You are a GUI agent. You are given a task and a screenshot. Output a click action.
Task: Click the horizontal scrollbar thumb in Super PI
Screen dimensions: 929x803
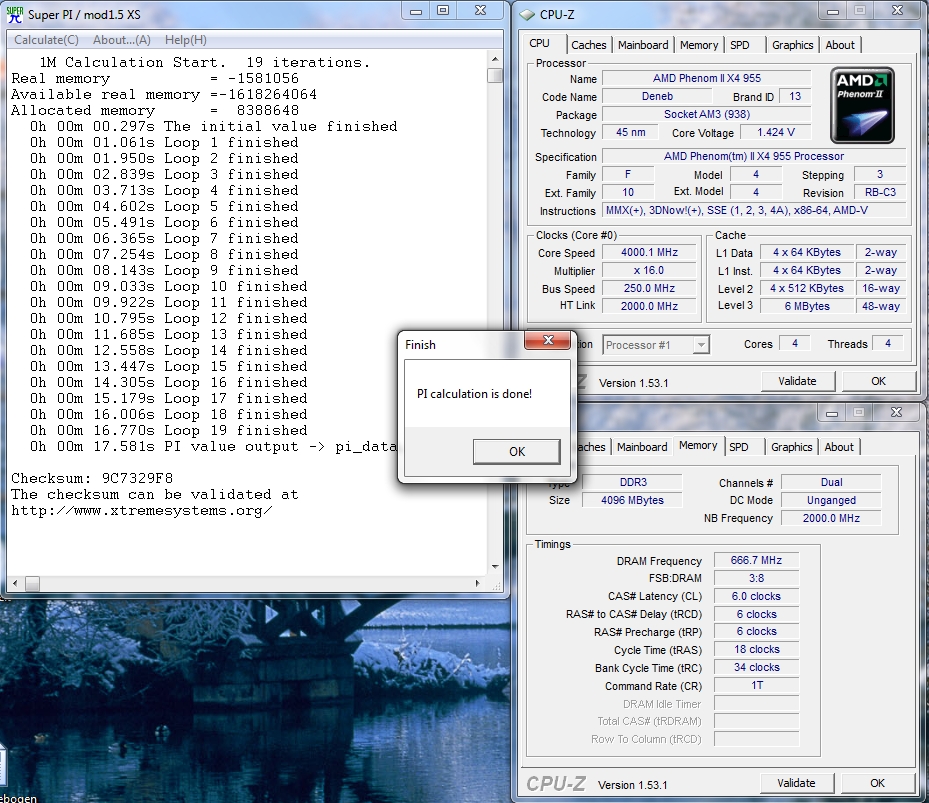pos(32,584)
